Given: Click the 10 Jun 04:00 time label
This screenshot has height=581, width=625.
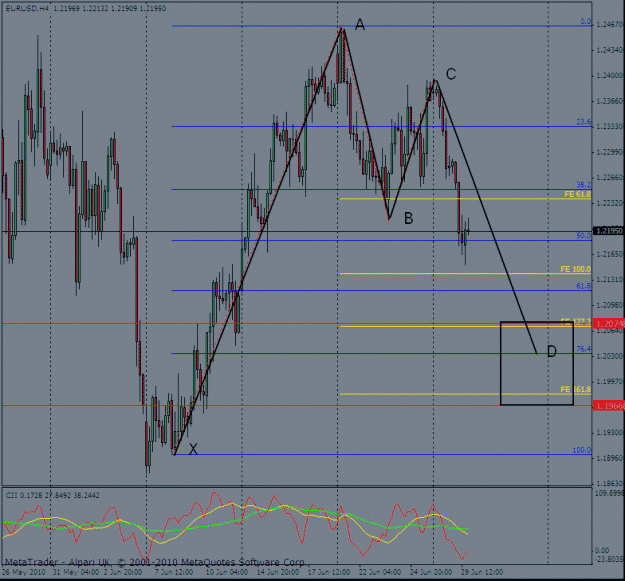Looking at the screenshot, I should pyautogui.click(x=226, y=572).
